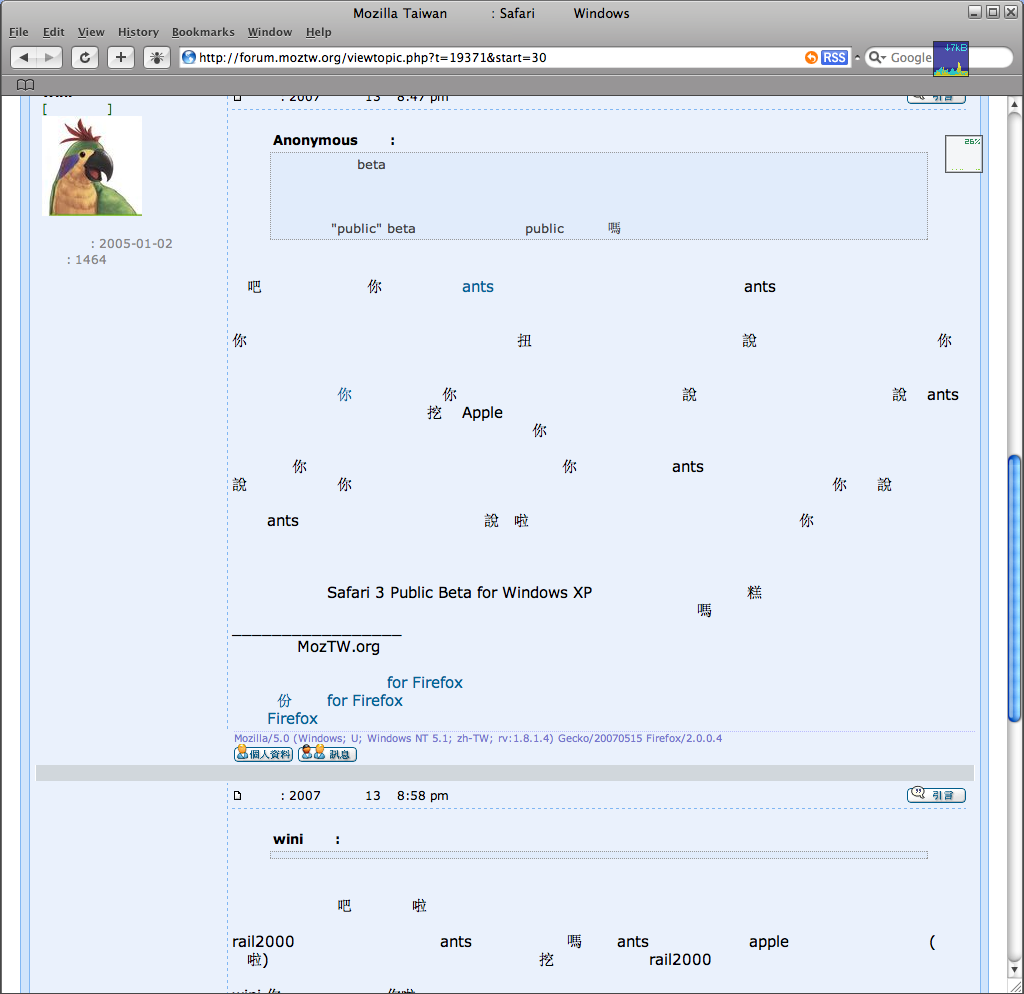The height and width of the screenshot is (994, 1024).
Task: Click the 'wini' quote header
Action: [x=288, y=839]
